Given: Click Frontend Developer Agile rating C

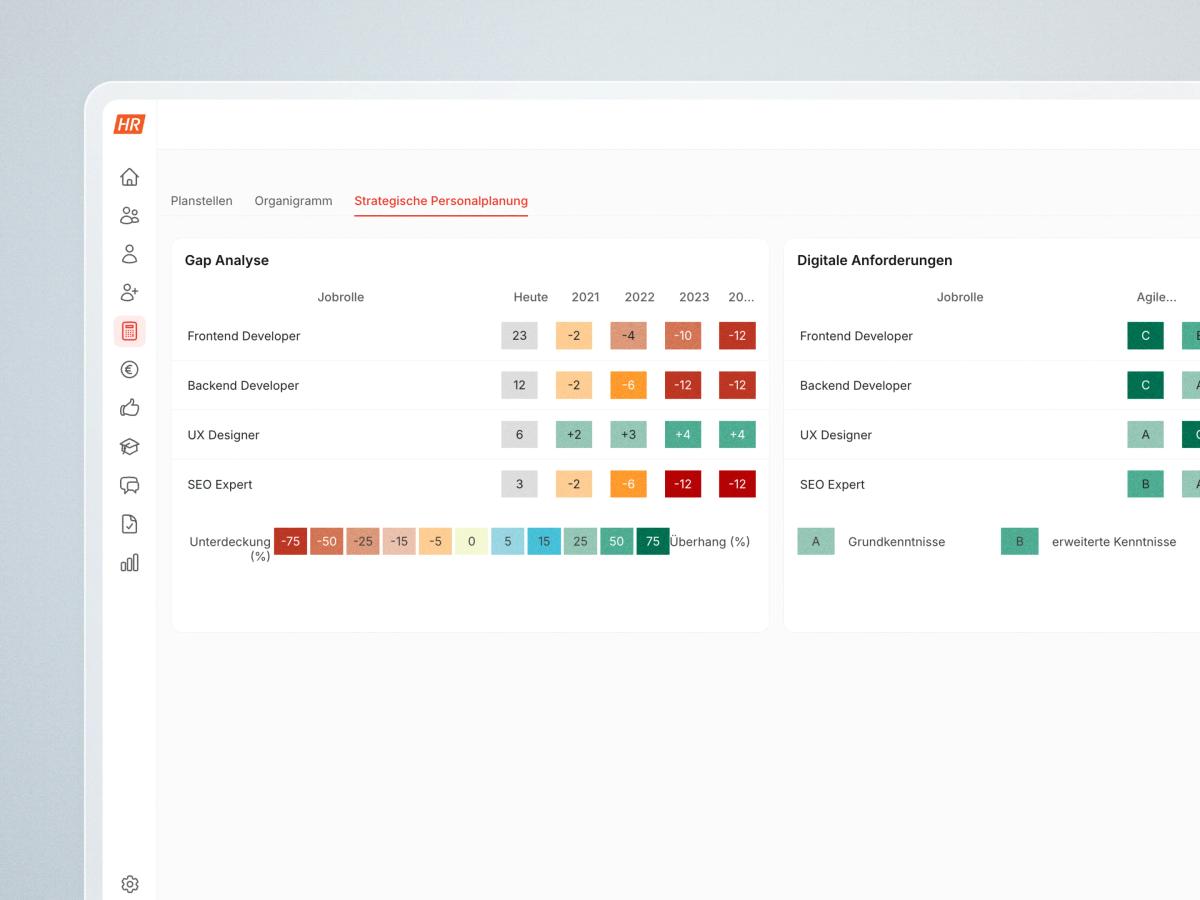Looking at the screenshot, I should 1145,336.
